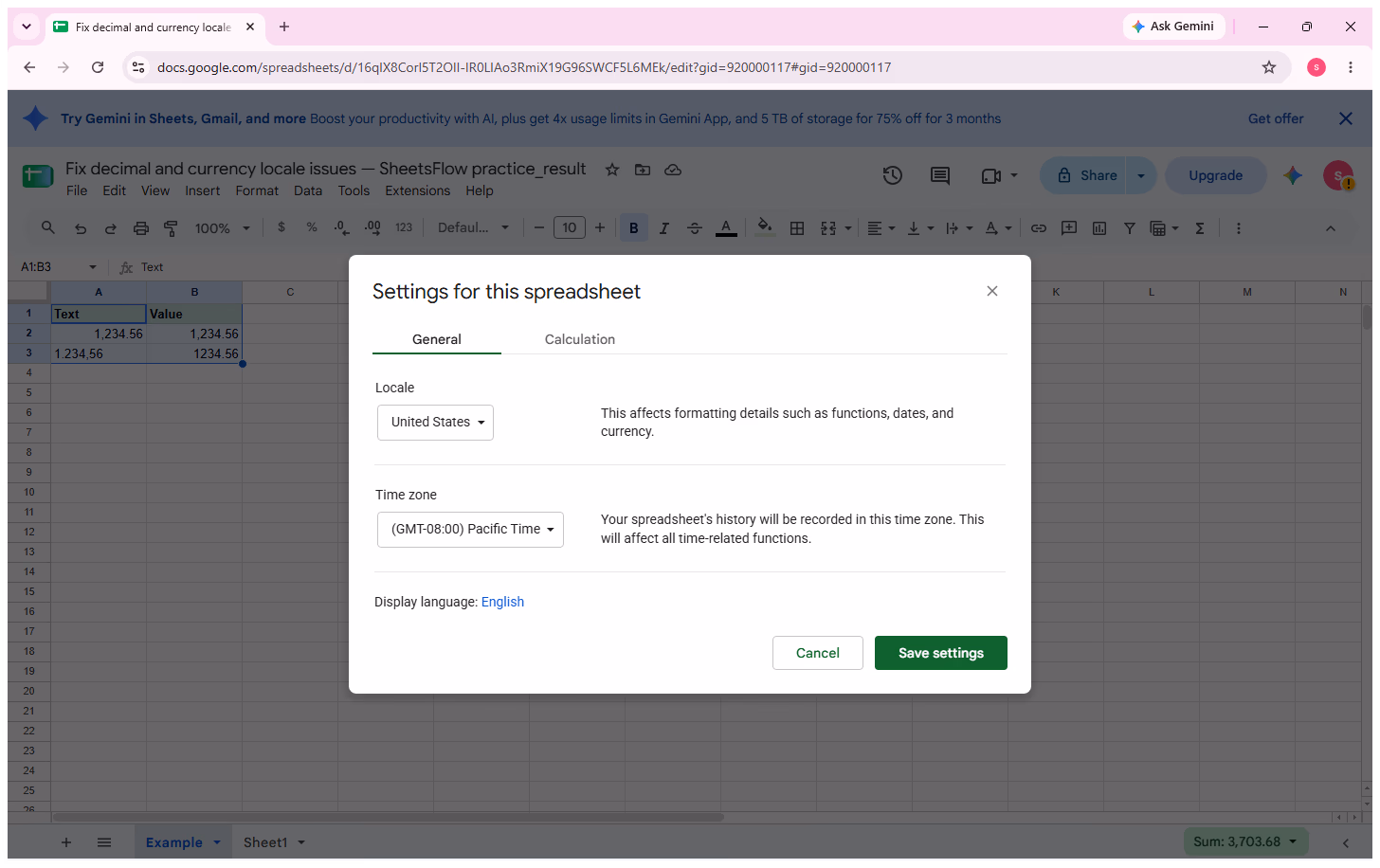Open the Data menu

[x=308, y=190]
